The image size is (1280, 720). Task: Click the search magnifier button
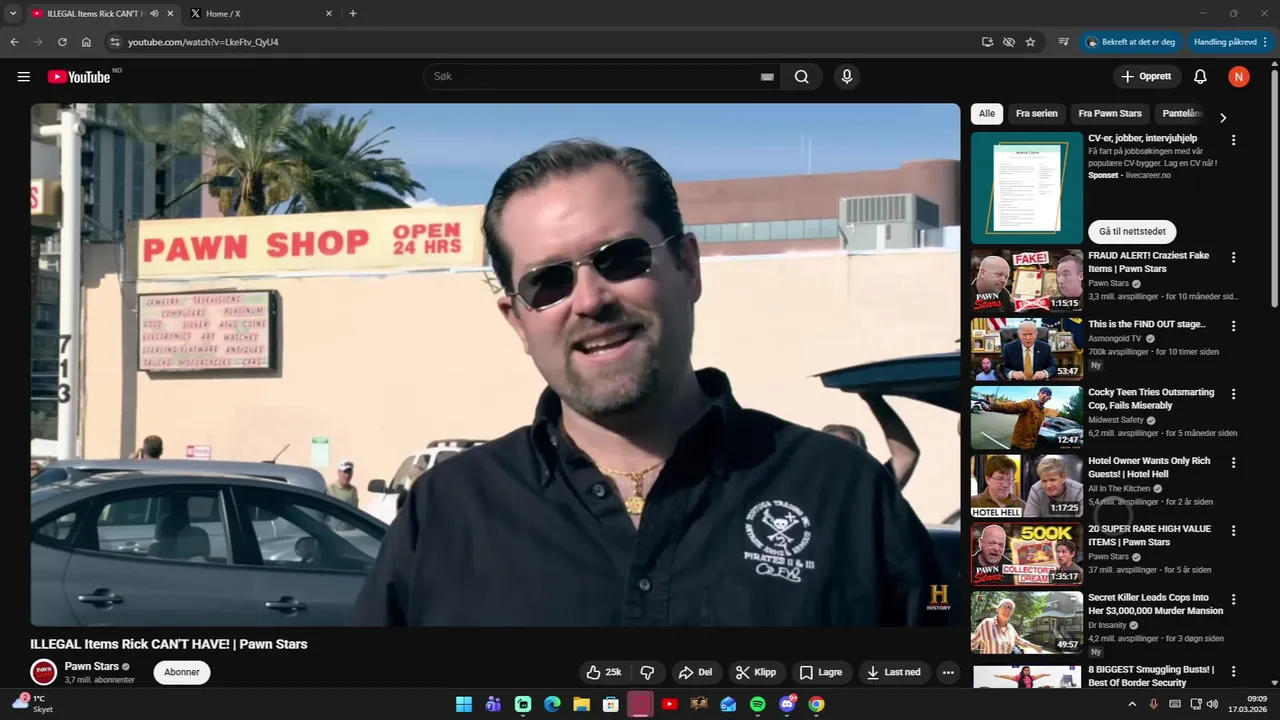(802, 77)
